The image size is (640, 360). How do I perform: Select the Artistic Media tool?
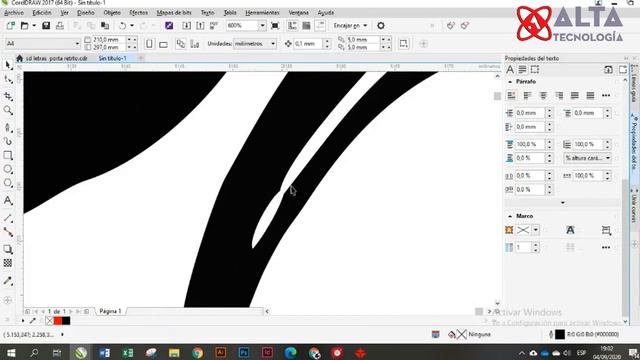click(x=8, y=141)
